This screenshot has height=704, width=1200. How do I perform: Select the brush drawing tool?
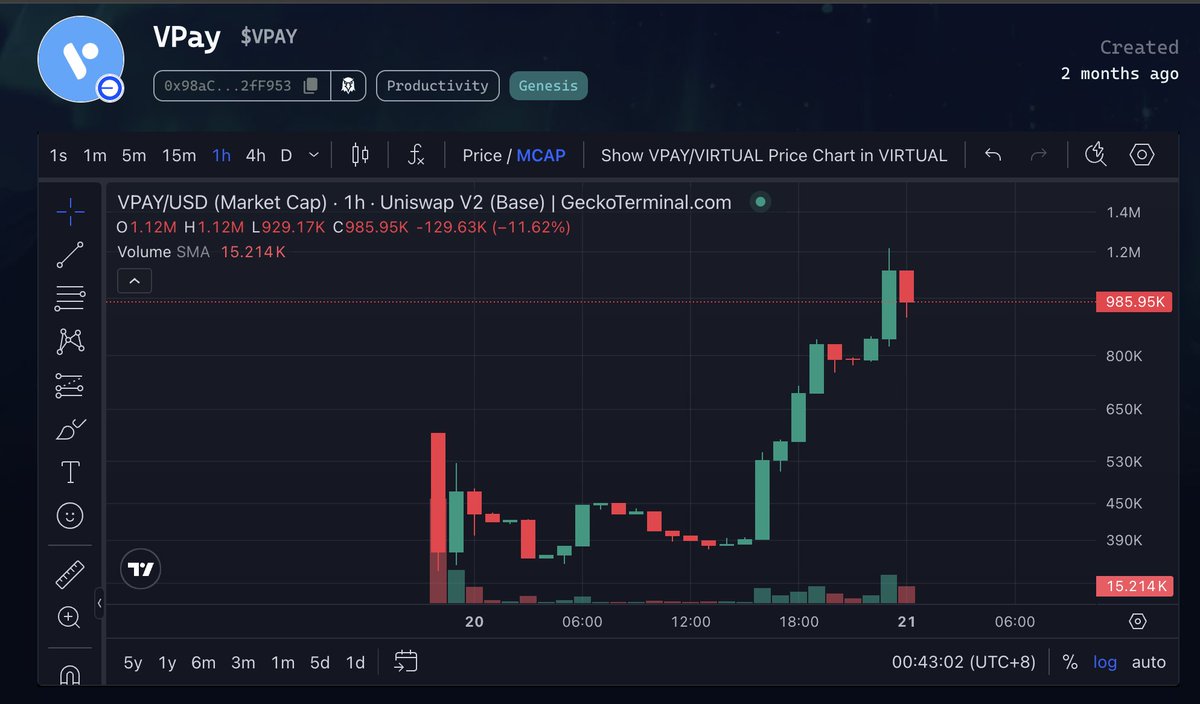point(70,429)
